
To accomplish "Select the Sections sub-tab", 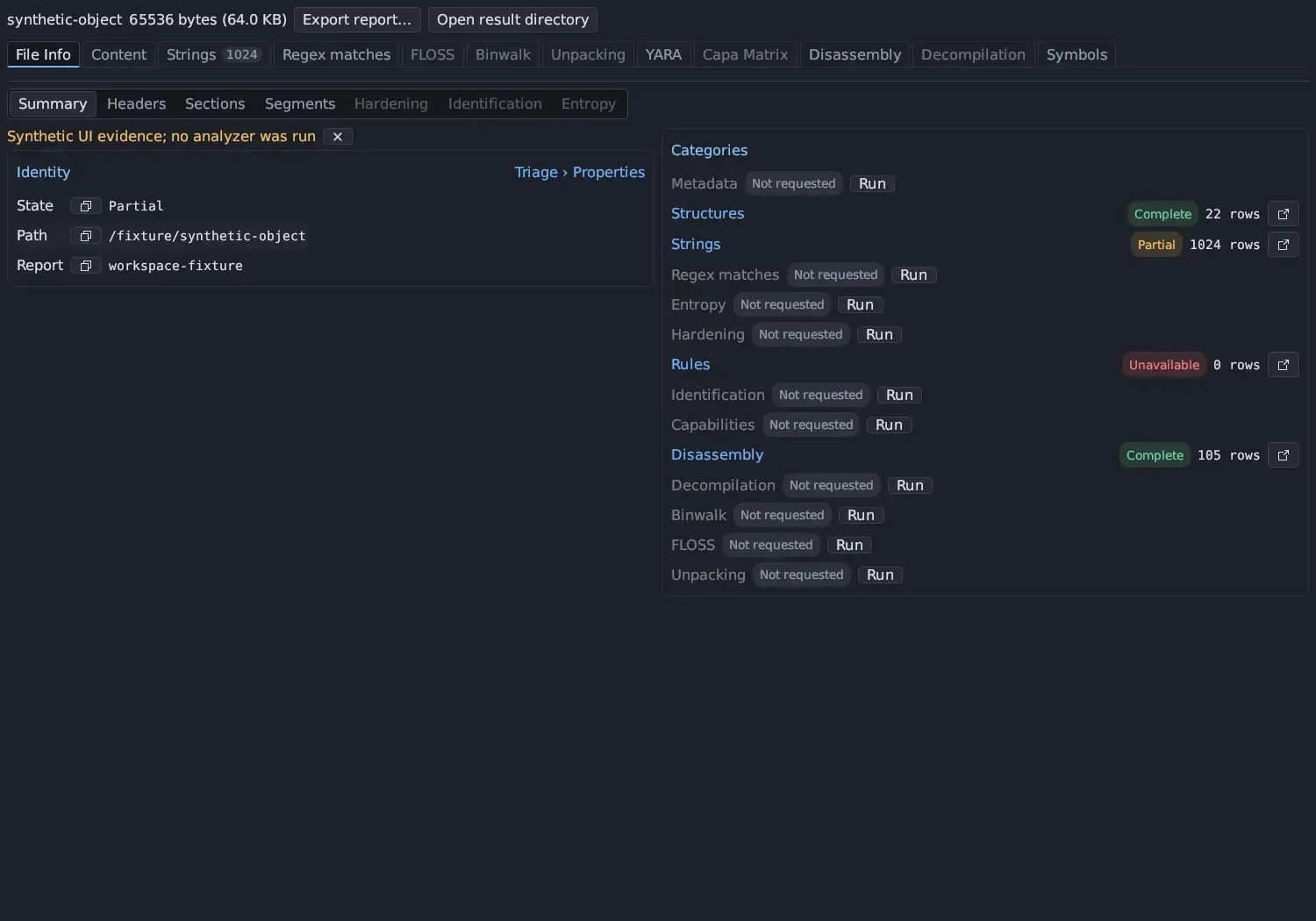I will click(215, 104).
